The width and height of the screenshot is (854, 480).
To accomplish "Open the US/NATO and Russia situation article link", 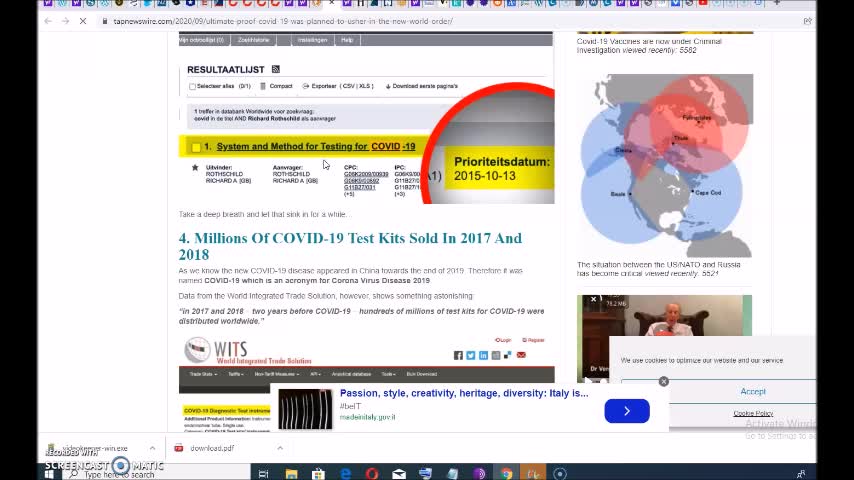I will pos(658,269).
